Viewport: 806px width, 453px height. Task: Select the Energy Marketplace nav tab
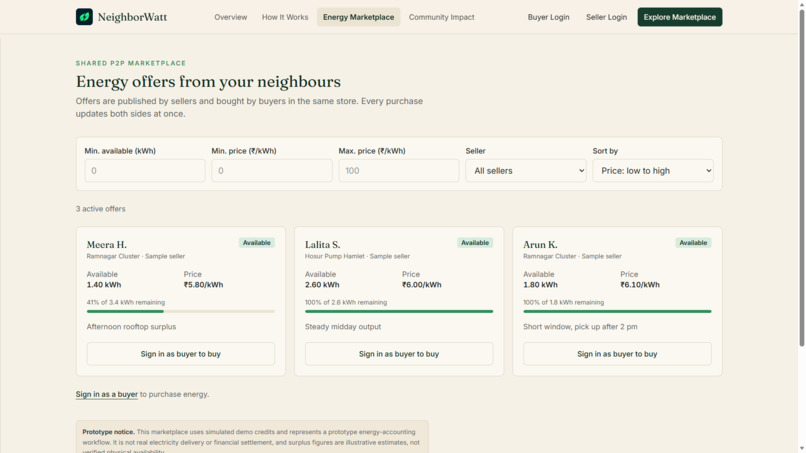click(358, 17)
